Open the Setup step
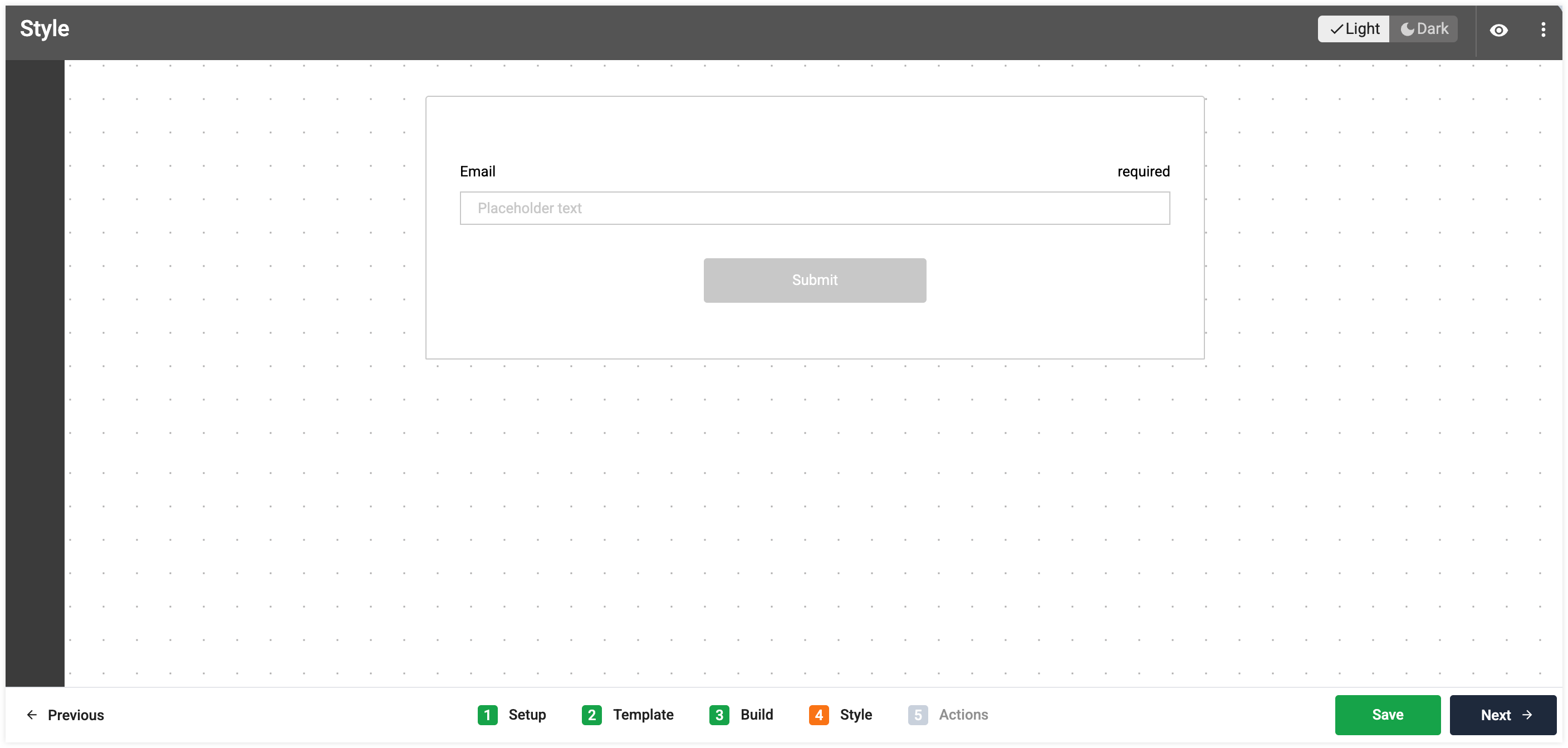 pos(512,715)
